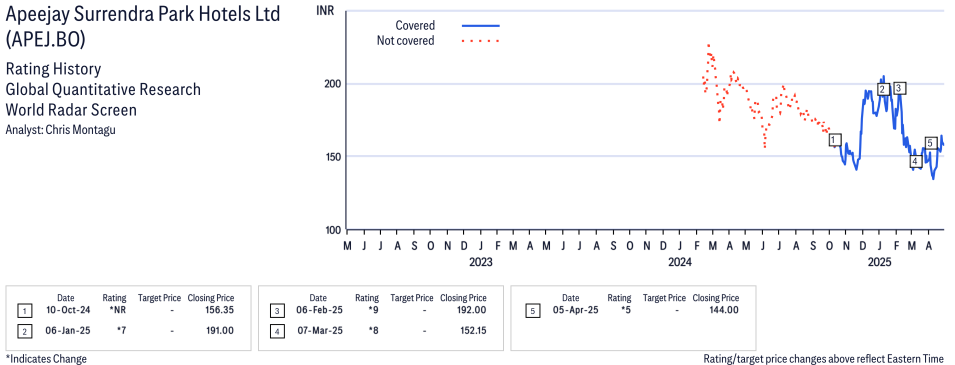Screen dimensions: 955x365
Task: Click marker 4 on the price chart
Action: [x=915, y=161]
